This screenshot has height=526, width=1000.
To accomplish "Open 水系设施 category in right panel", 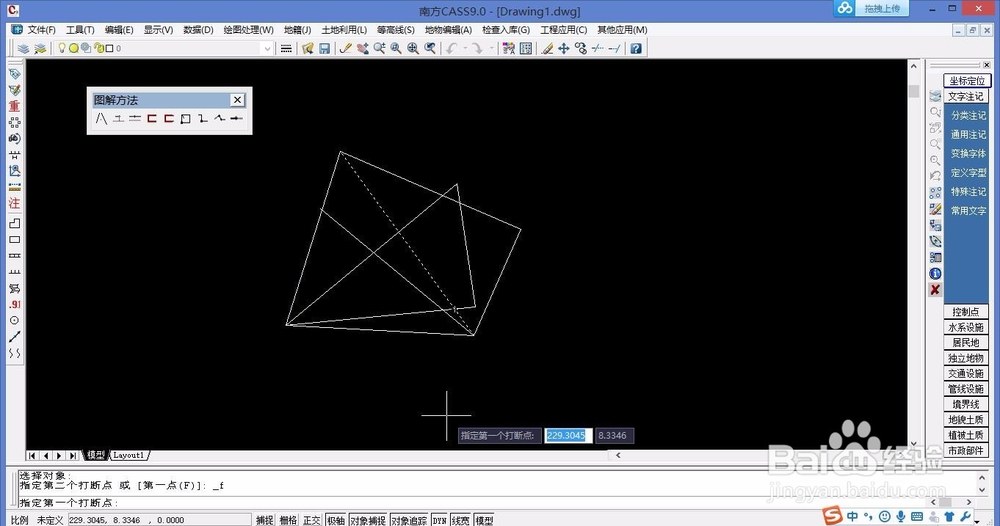I will 966,327.
